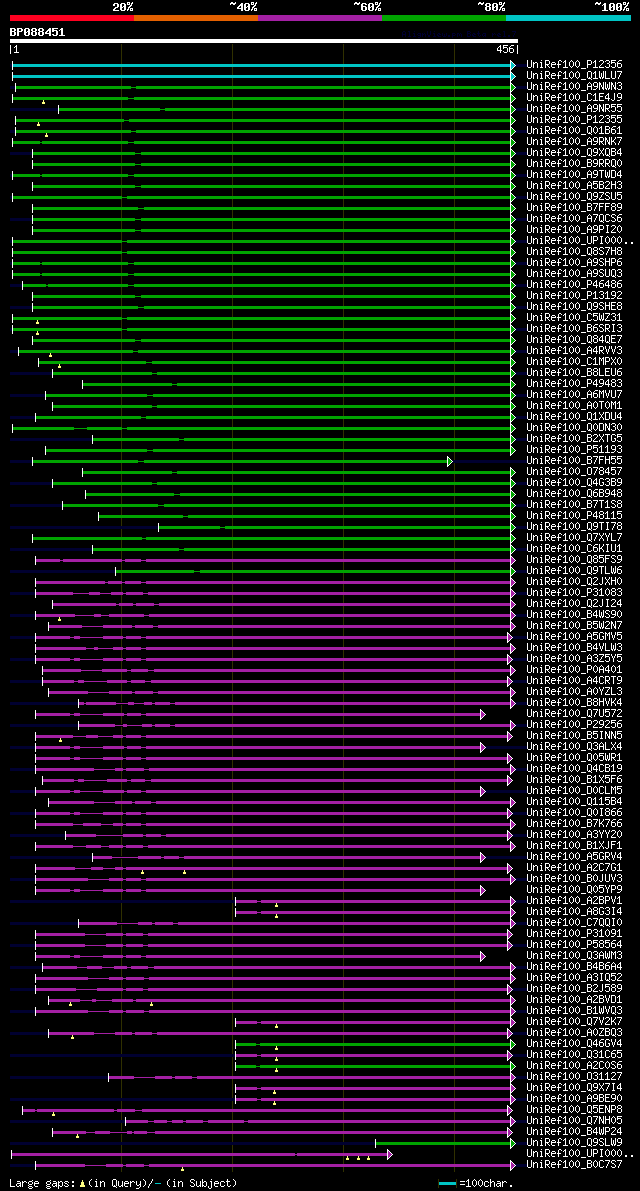Click the orange ~40% identity legend segment
The width and height of the screenshot is (640, 1191).
[196, 17]
